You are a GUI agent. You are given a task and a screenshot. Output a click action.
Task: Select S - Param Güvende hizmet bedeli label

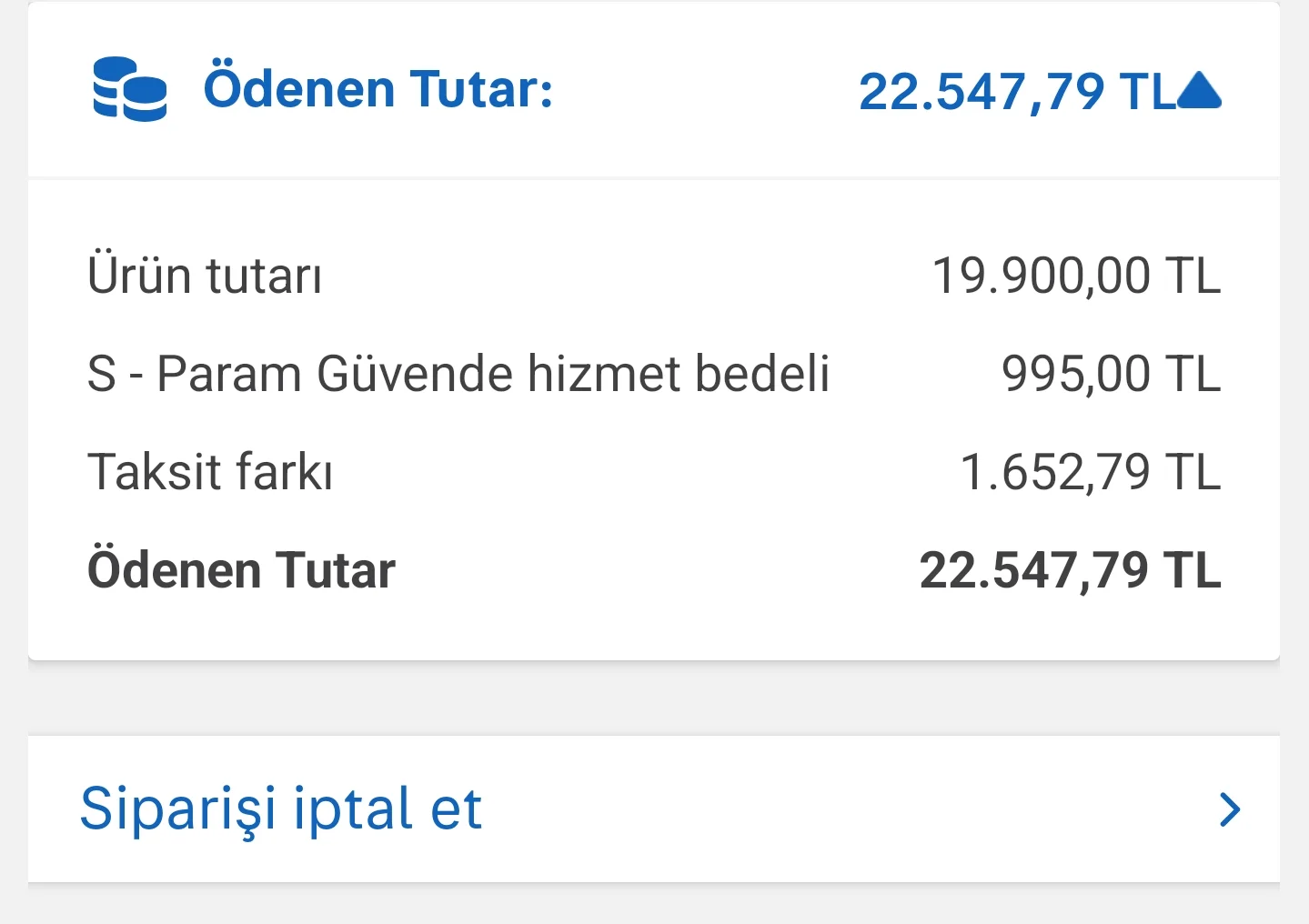(x=458, y=374)
